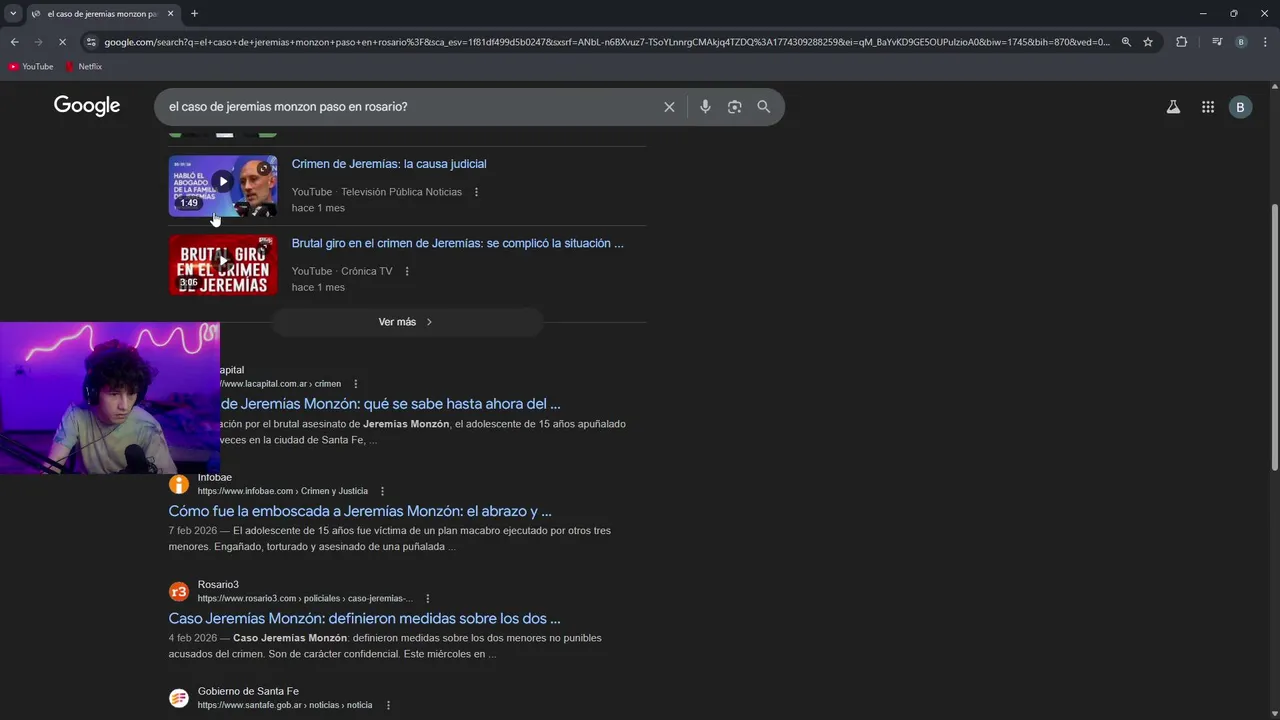Clear the search query with X
The height and width of the screenshot is (720, 1280).
point(669,107)
